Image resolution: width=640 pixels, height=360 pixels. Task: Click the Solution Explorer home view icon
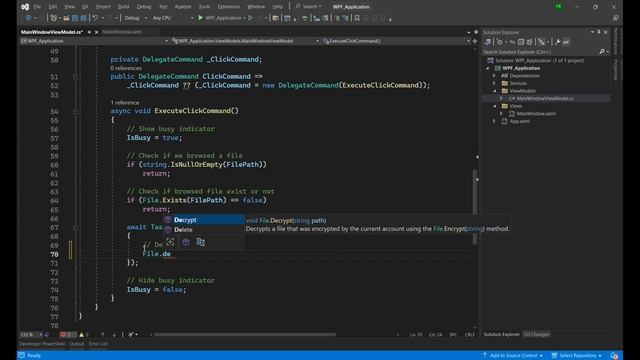487,42
